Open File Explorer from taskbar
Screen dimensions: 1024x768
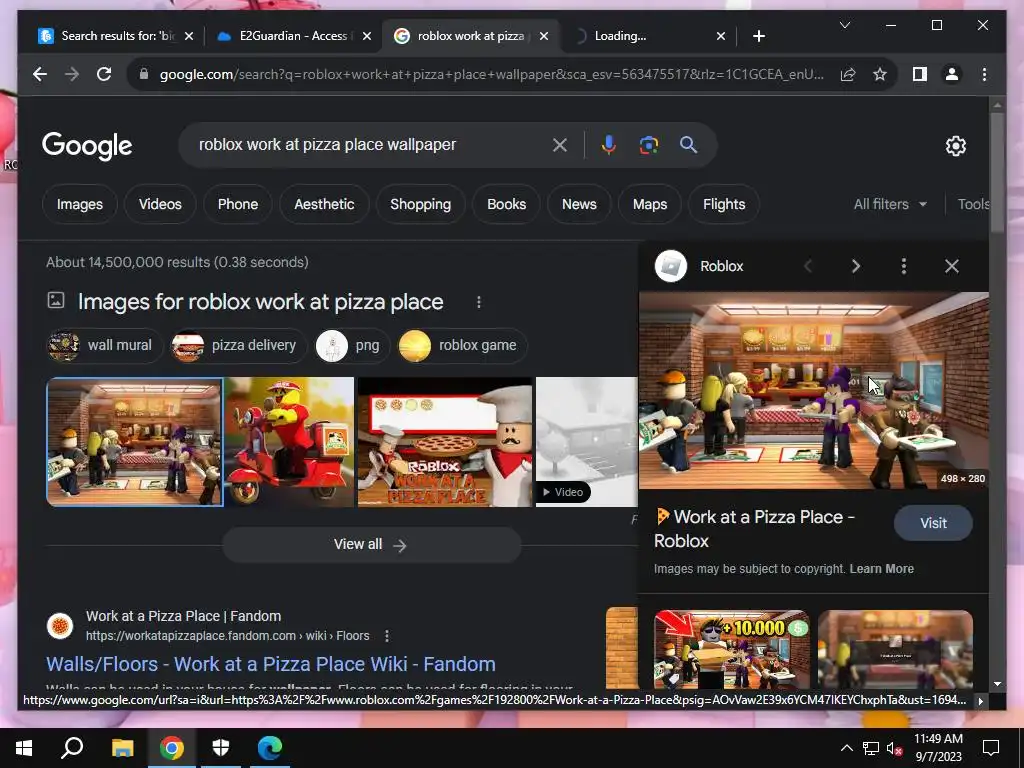123,748
